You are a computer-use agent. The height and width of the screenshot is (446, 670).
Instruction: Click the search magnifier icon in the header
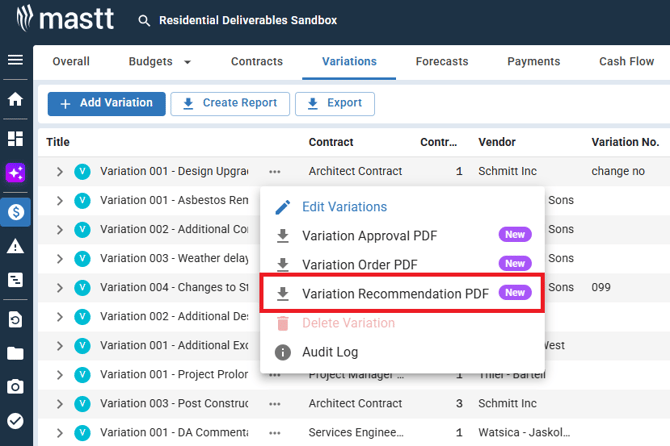pyautogui.click(x=144, y=21)
